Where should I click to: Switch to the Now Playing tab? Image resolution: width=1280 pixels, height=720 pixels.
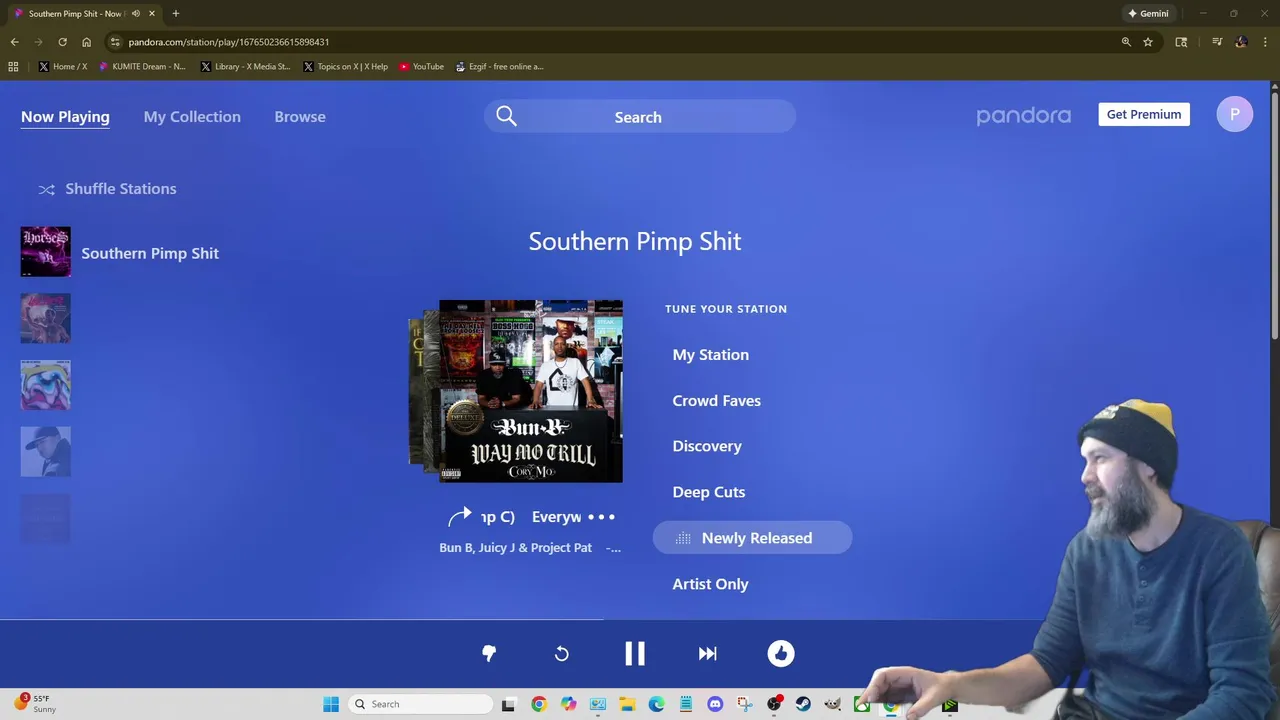coord(65,117)
